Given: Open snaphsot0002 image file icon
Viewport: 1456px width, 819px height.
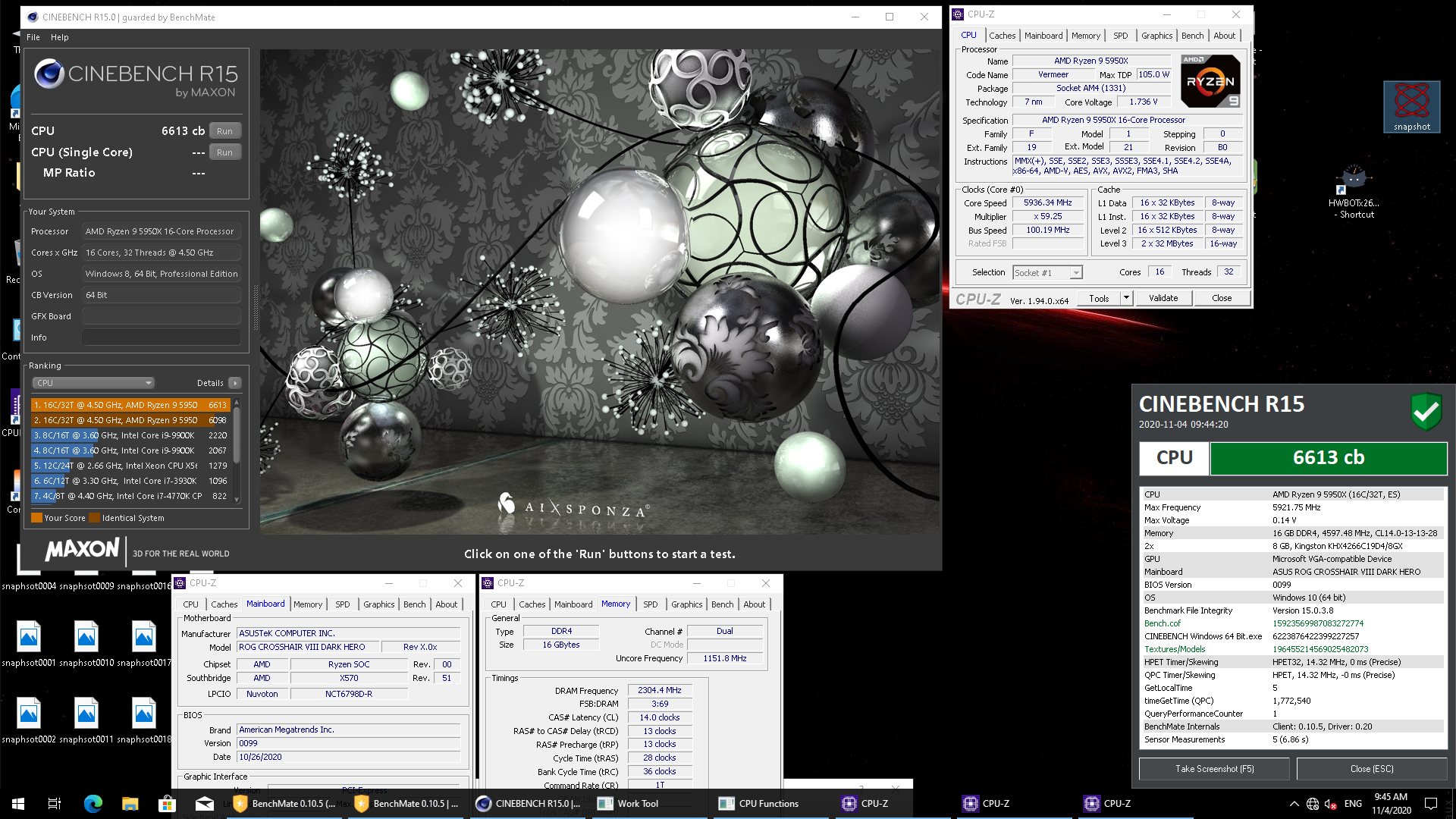Looking at the screenshot, I should pyautogui.click(x=29, y=720).
